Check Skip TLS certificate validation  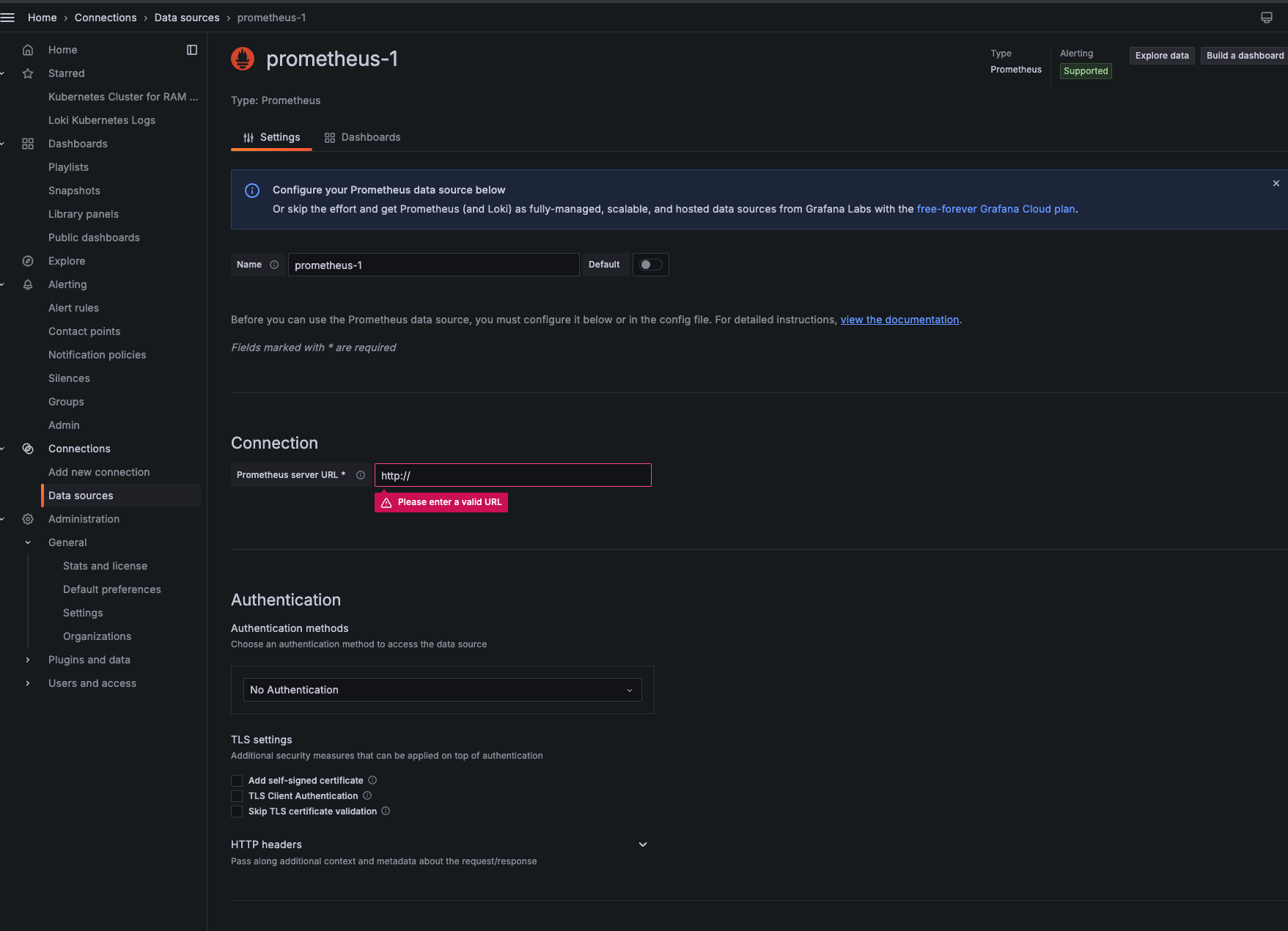coord(237,812)
